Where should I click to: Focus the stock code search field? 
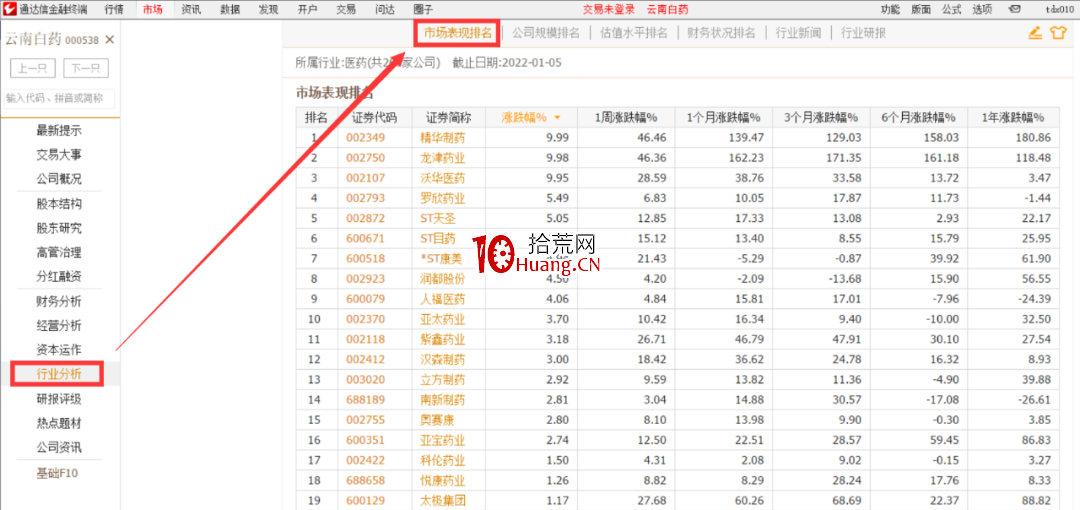60,99
